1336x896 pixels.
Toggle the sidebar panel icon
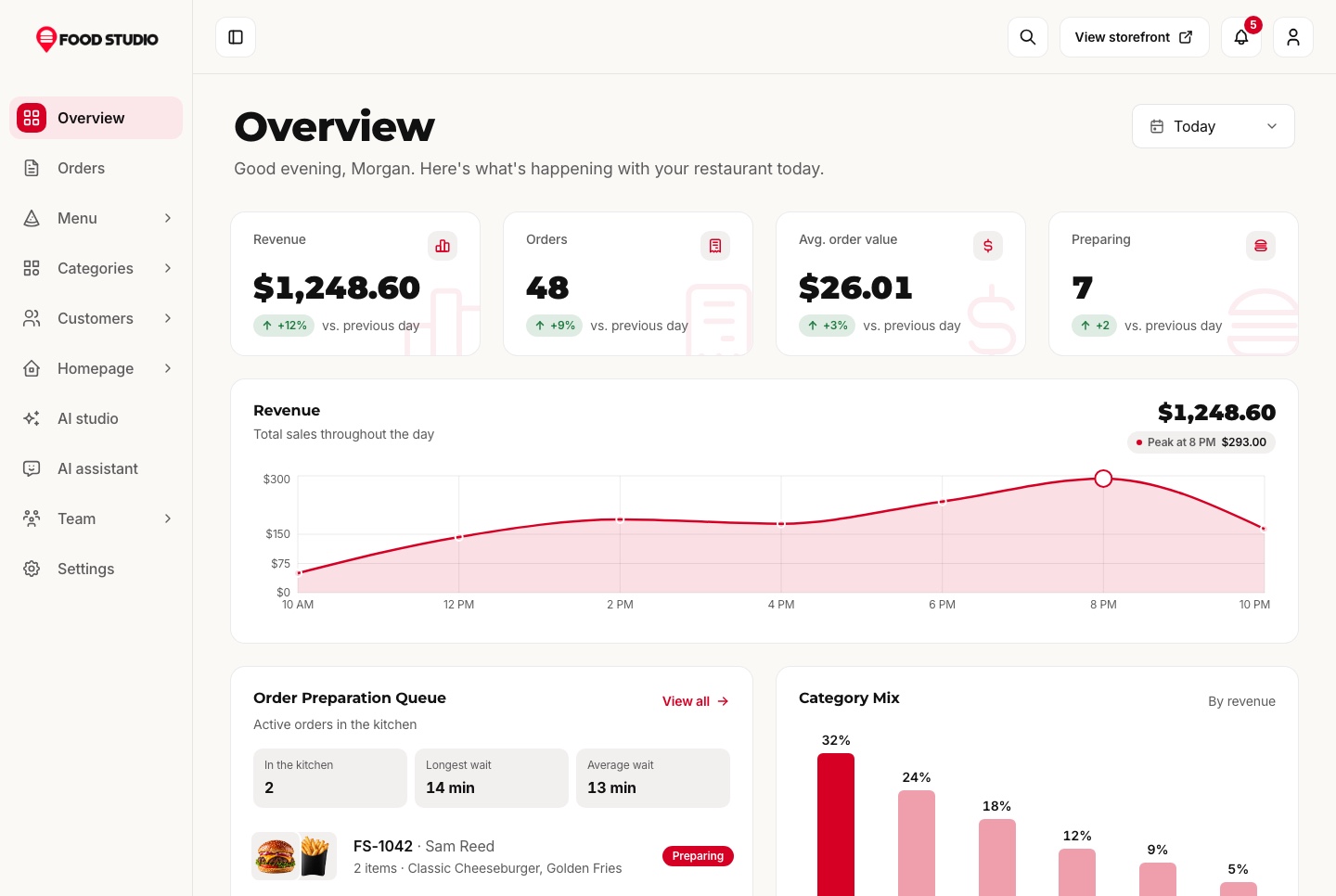[x=236, y=37]
